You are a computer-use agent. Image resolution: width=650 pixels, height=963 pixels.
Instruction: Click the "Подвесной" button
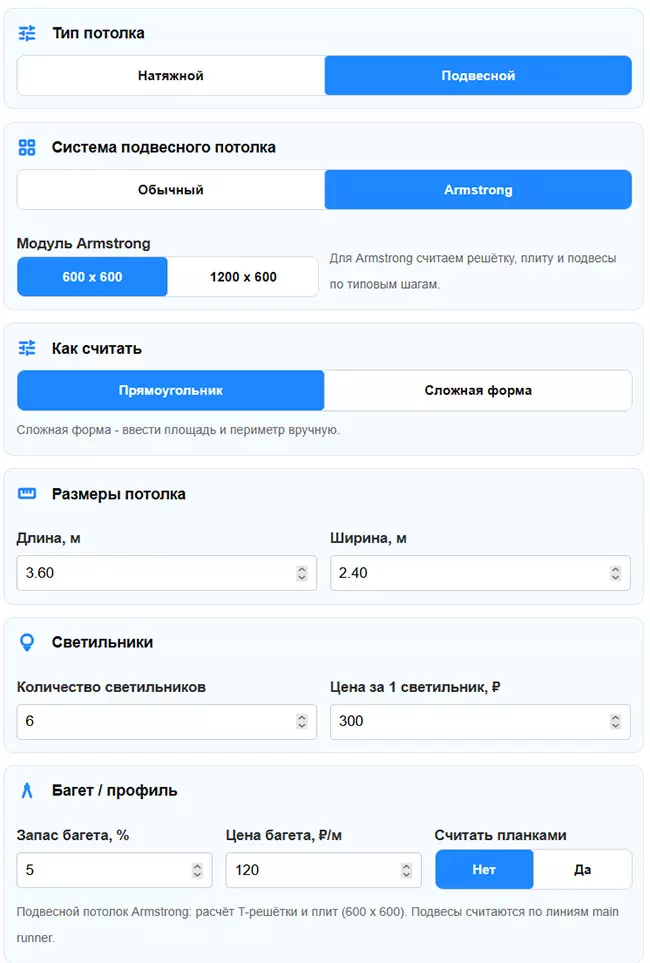pos(478,75)
